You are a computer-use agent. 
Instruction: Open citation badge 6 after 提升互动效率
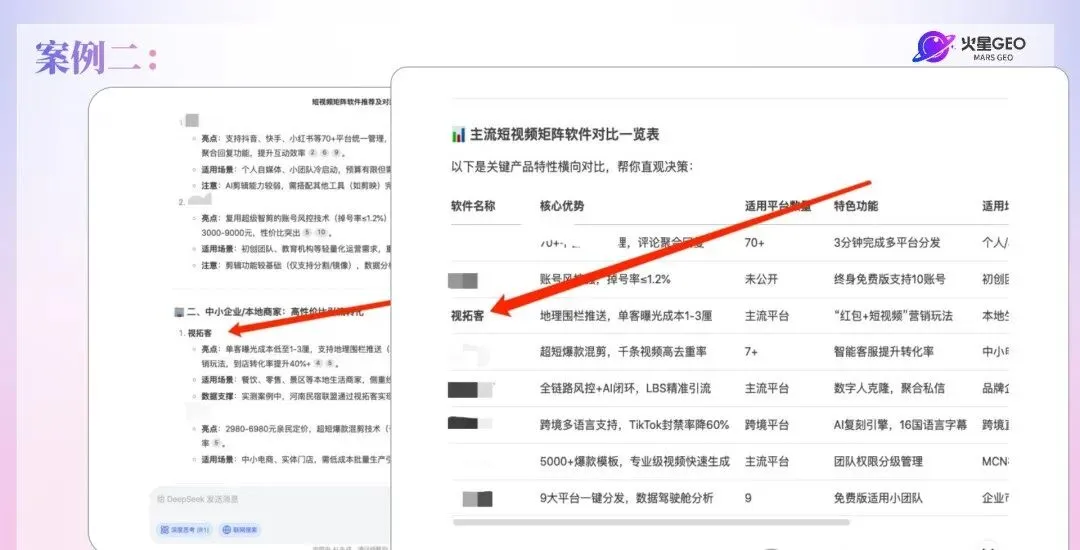(324, 153)
